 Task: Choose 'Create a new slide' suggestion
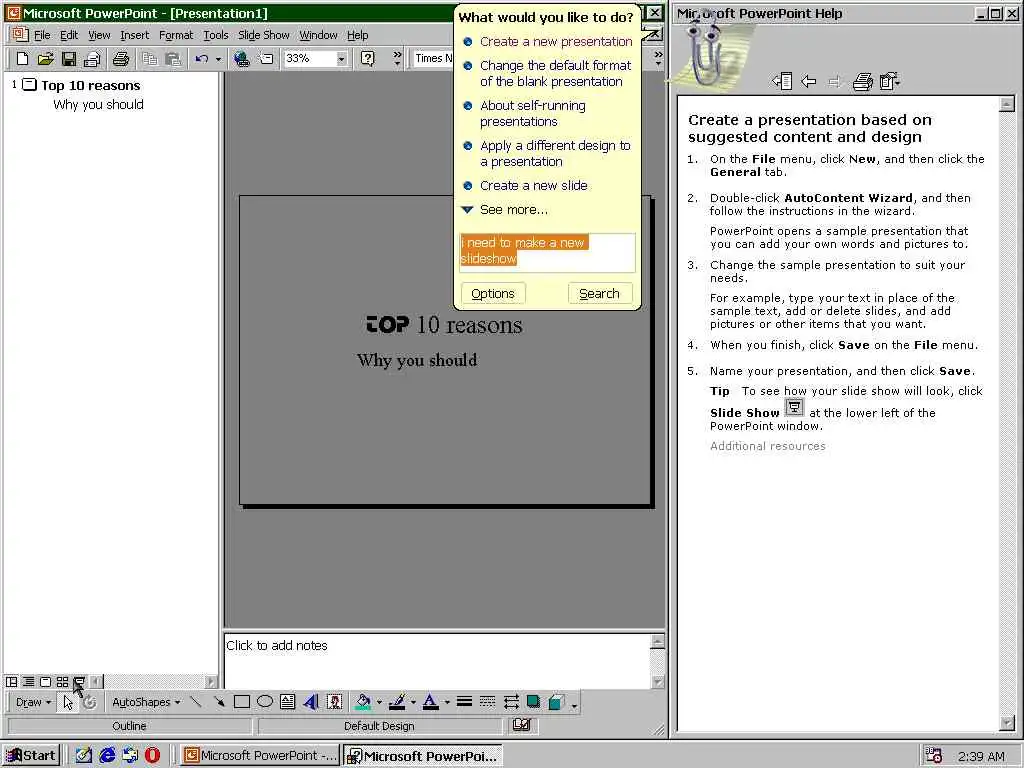(x=534, y=185)
